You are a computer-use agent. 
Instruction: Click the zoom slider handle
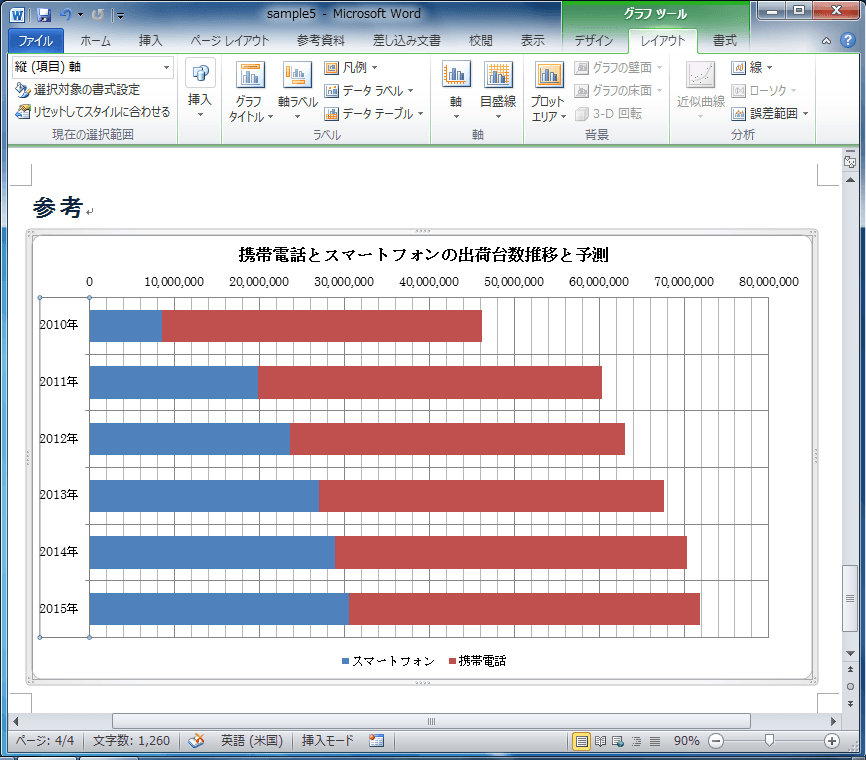coord(769,740)
